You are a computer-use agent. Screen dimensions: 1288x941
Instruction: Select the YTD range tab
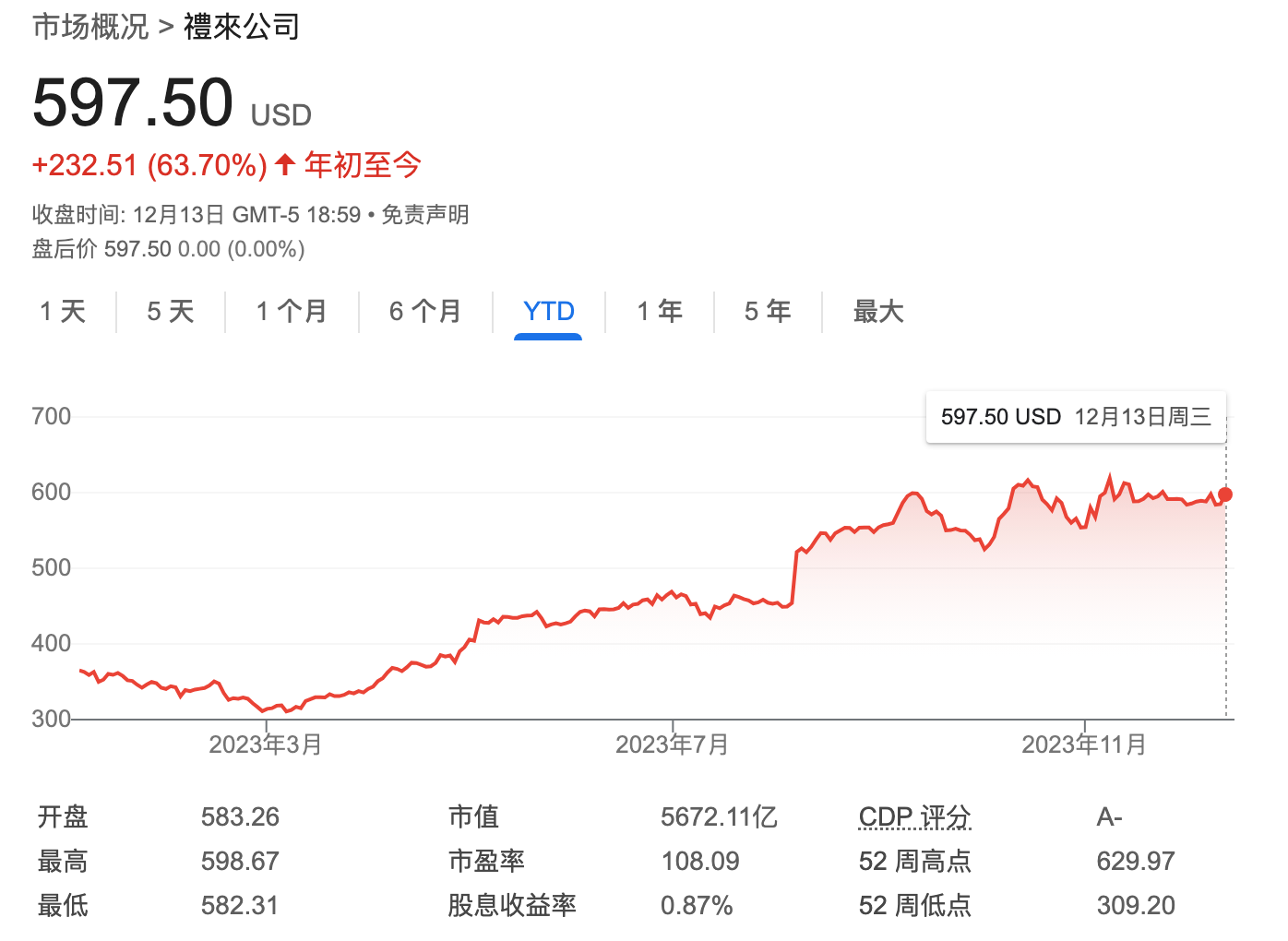coord(549,312)
